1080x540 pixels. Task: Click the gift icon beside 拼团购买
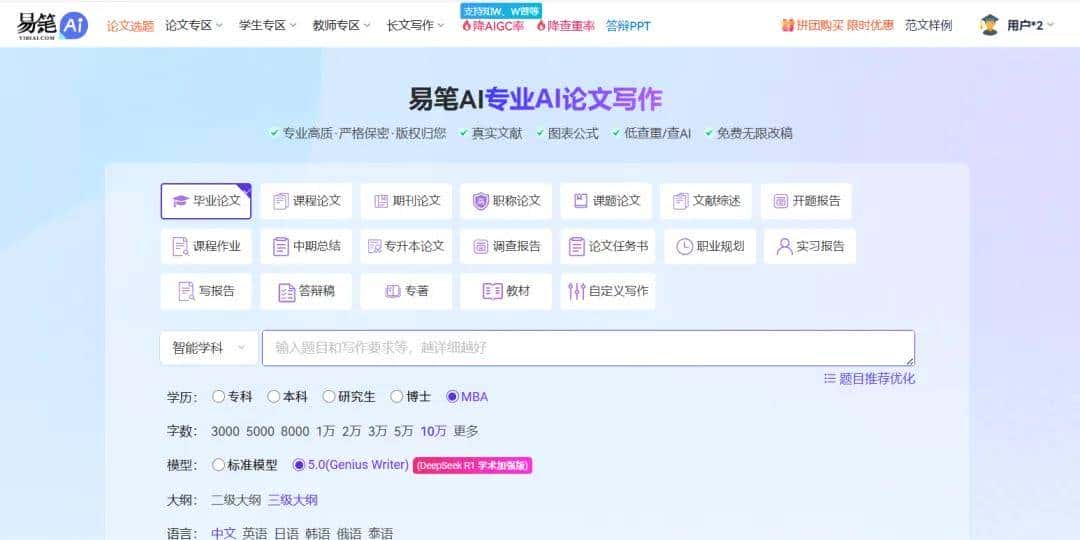(787, 25)
